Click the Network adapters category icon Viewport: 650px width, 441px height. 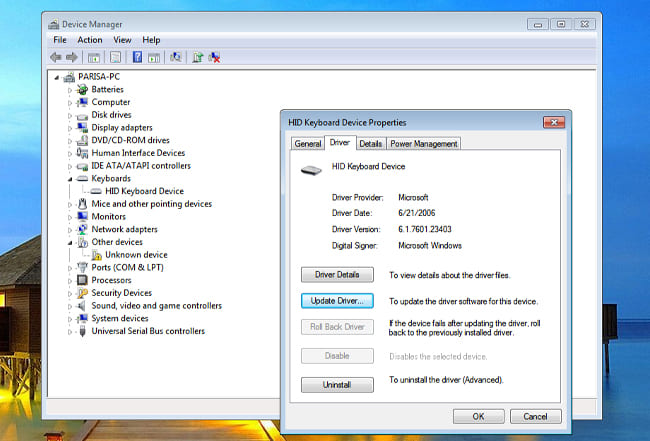(82, 229)
